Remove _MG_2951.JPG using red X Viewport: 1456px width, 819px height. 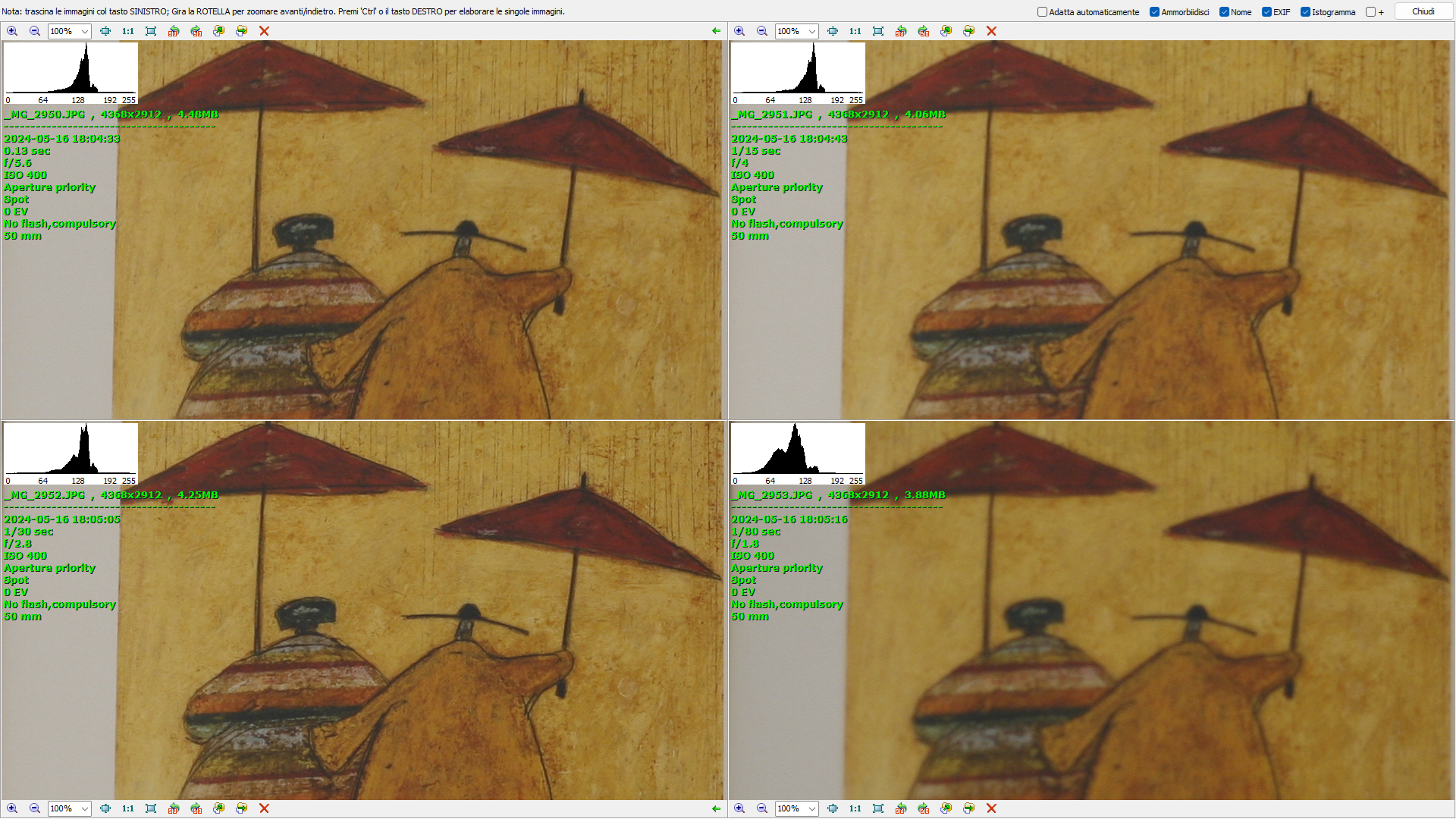992,31
